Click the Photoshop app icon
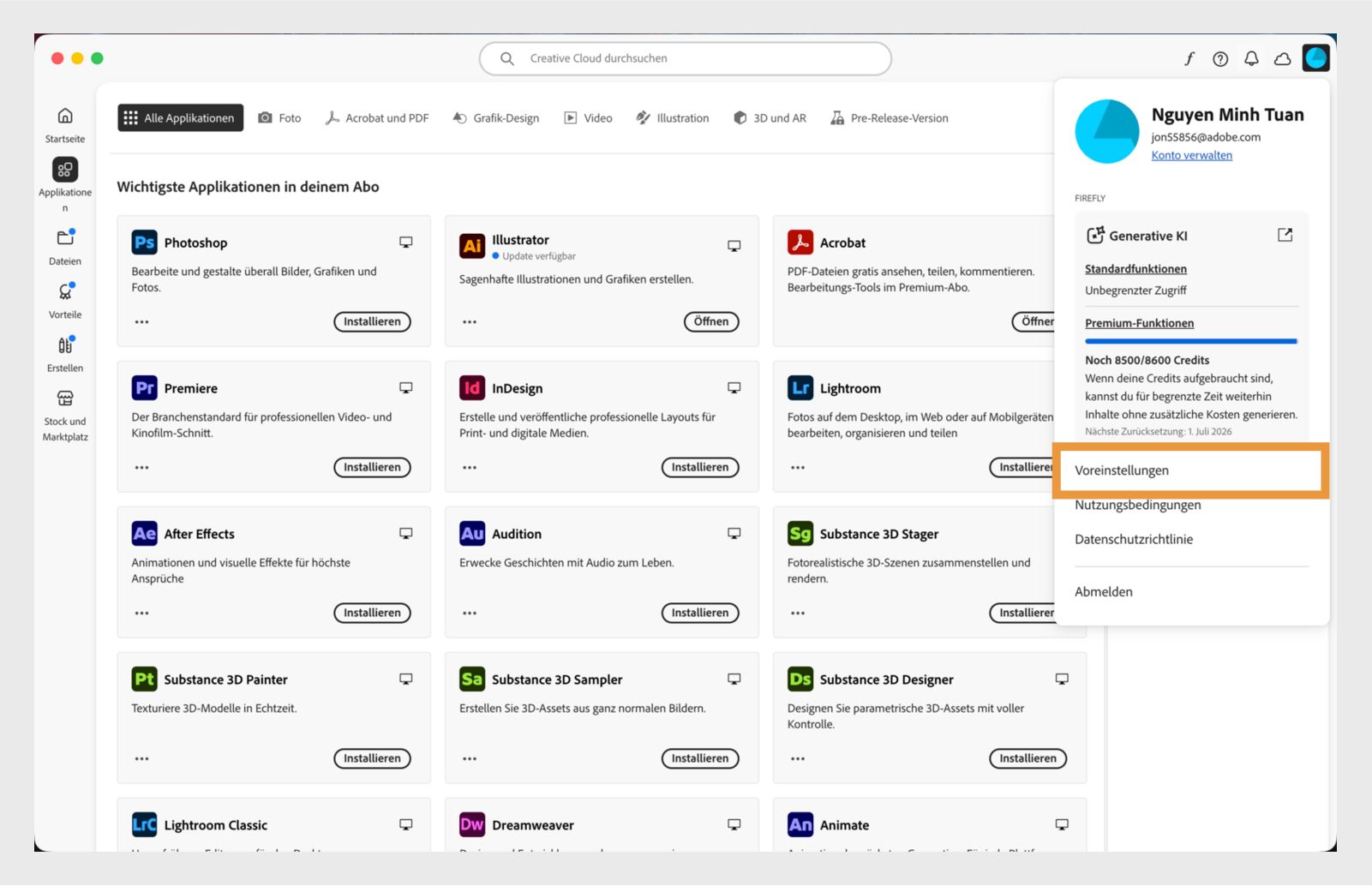This screenshot has height=886, width=1372. click(144, 242)
